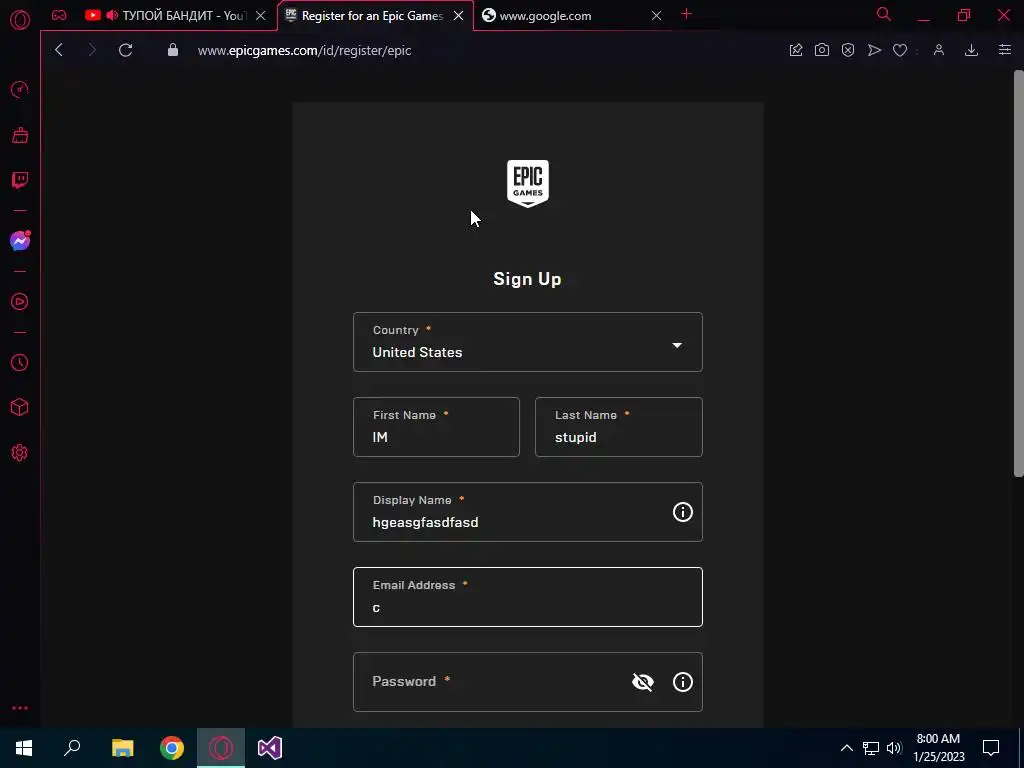The height and width of the screenshot is (768, 1024).
Task: Open Messenger panel in sidebar
Action: [x=20, y=241]
